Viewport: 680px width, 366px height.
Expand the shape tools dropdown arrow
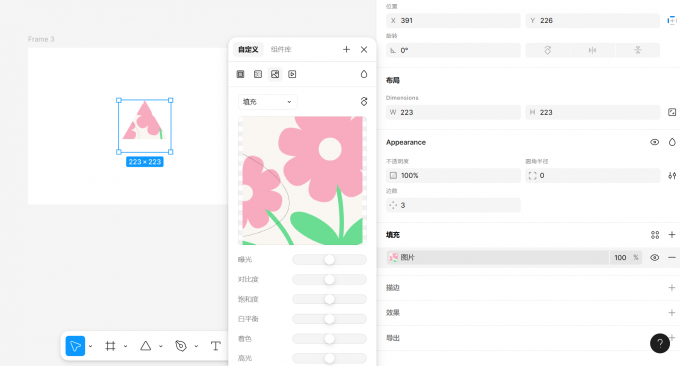tap(160, 346)
